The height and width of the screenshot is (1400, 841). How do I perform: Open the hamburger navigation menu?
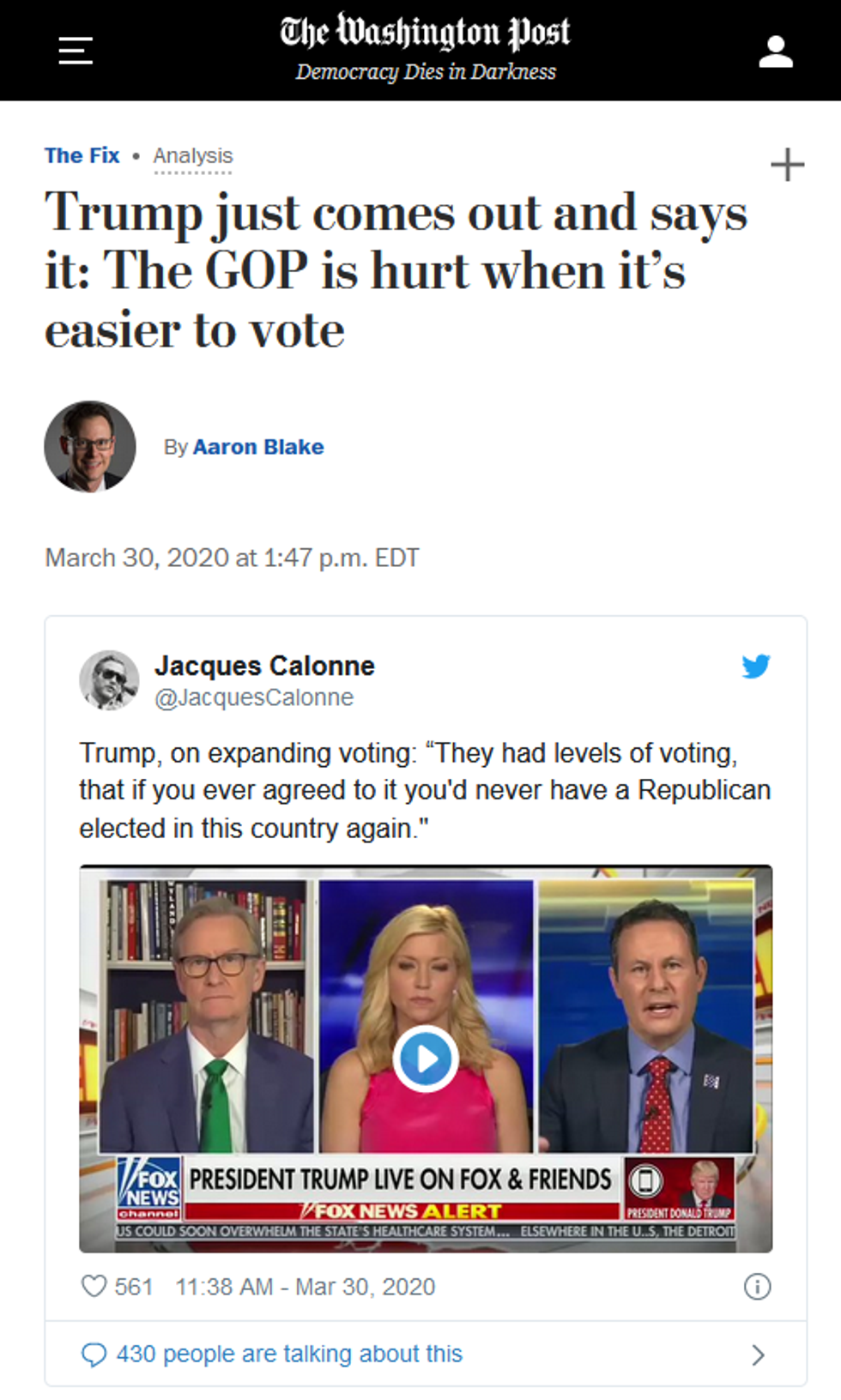pyautogui.click(x=75, y=50)
